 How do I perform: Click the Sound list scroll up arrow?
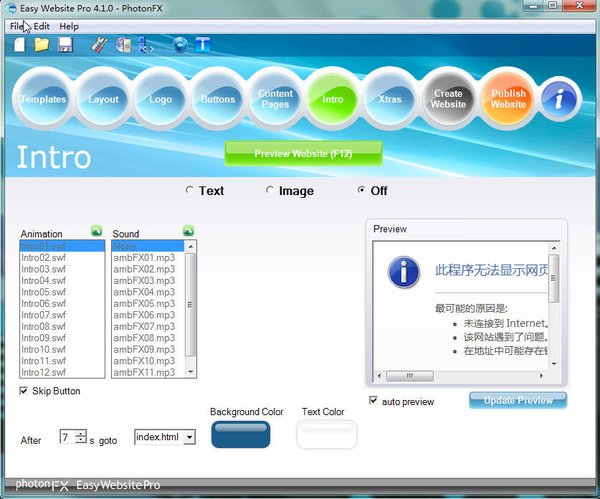coord(191,247)
